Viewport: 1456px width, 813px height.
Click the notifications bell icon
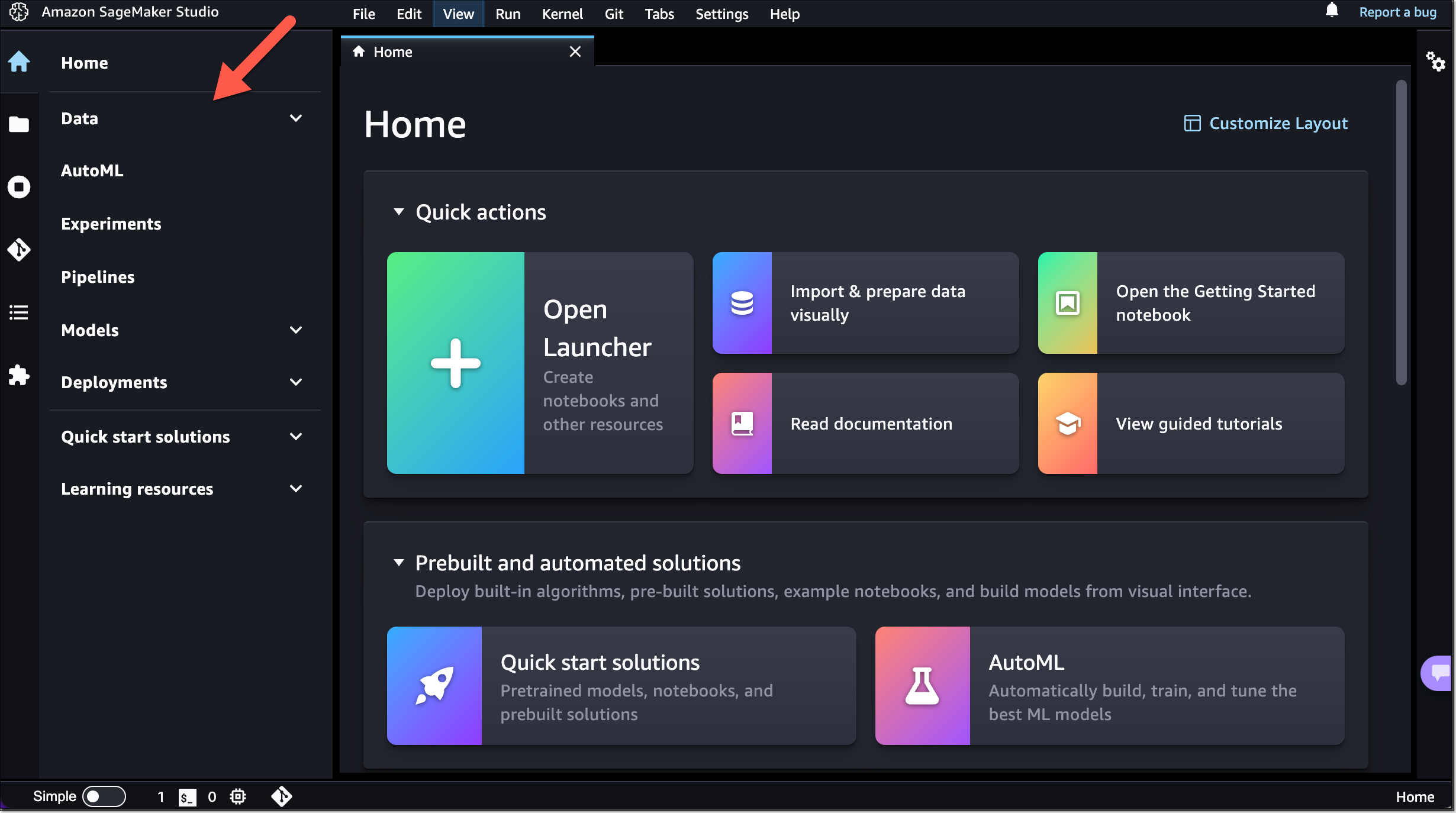1331,11
